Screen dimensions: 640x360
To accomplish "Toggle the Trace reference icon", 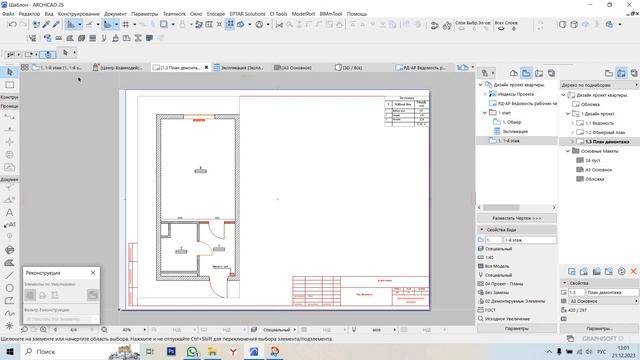I will (163, 25).
